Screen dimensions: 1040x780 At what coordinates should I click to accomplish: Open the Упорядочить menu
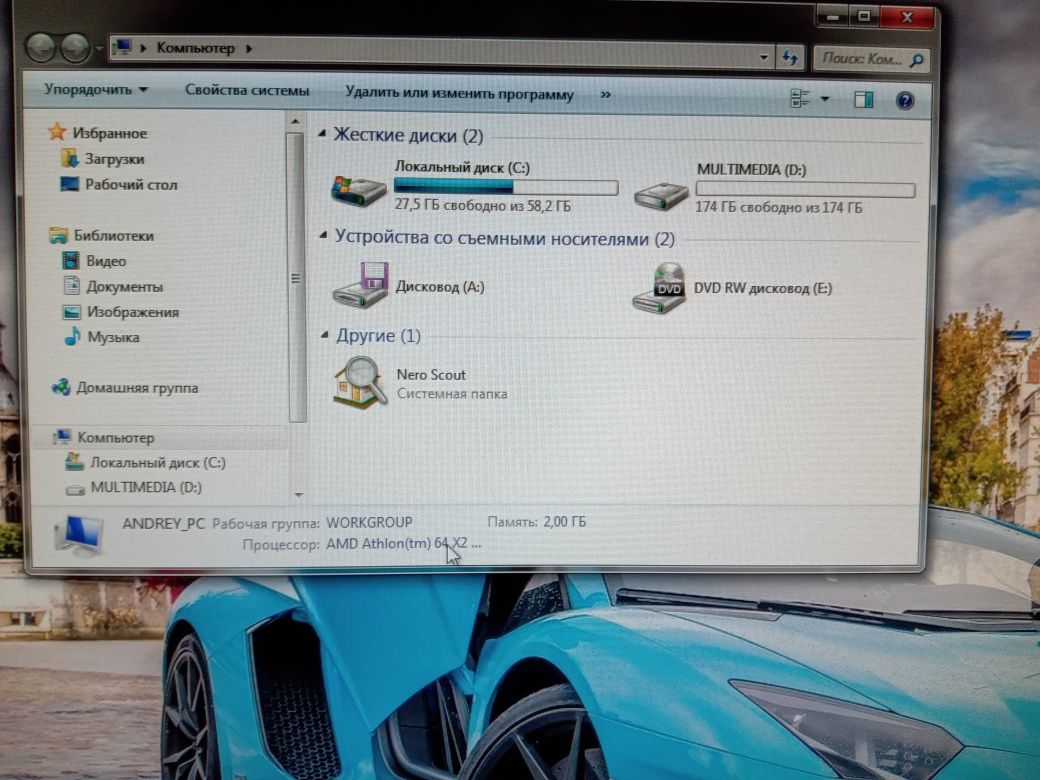click(x=96, y=89)
